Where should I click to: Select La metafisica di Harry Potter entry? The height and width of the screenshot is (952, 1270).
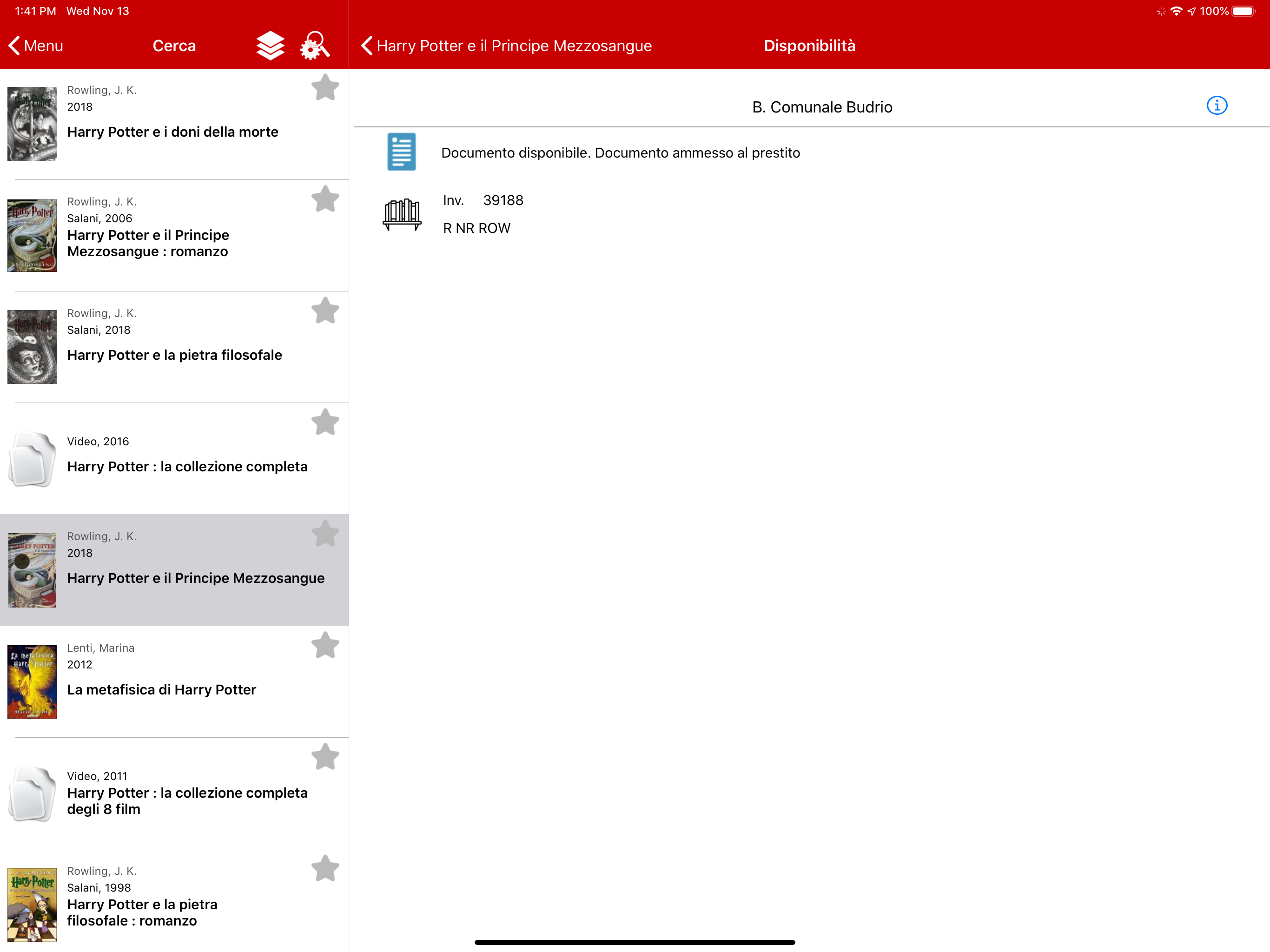162,690
